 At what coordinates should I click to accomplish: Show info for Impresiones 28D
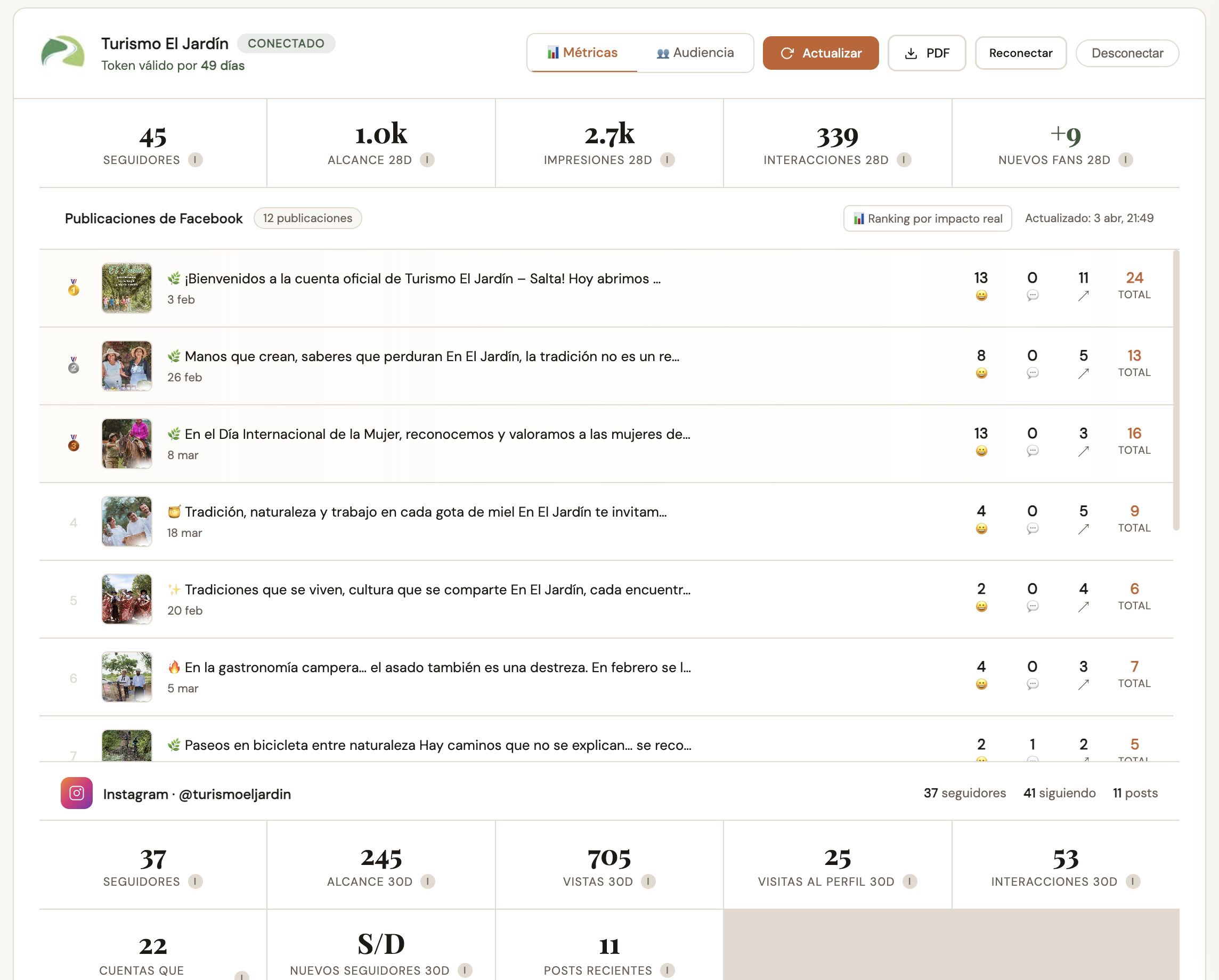tap(668, 160)
